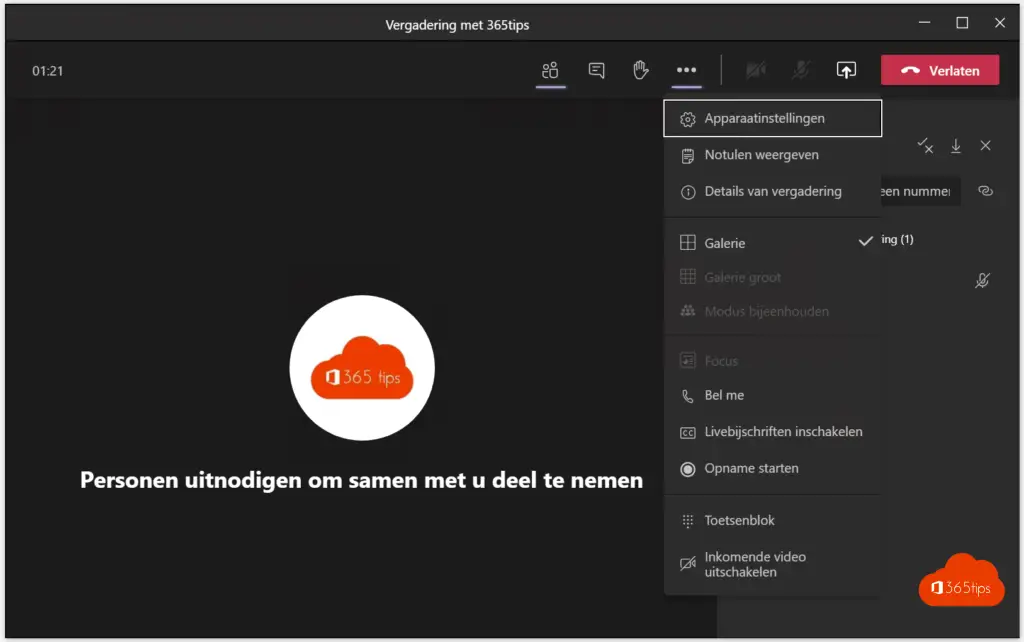Viewport: 1024px width, 642px height.
Task: Toggle the camera on or off
Action: (x=757, y=70)
